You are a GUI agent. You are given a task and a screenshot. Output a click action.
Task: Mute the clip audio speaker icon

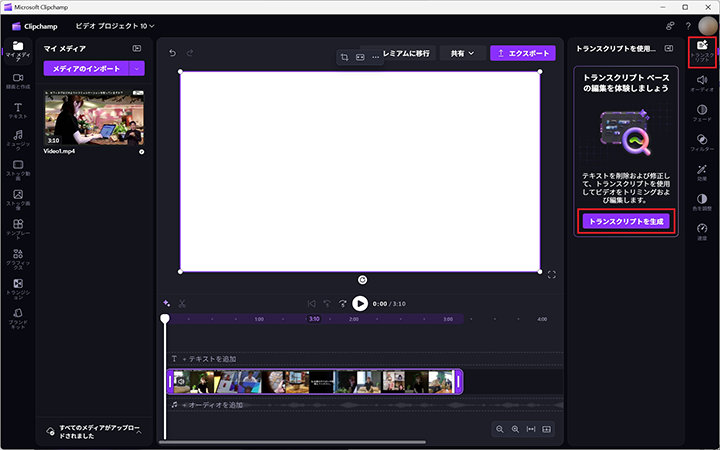tap(181, 381)
